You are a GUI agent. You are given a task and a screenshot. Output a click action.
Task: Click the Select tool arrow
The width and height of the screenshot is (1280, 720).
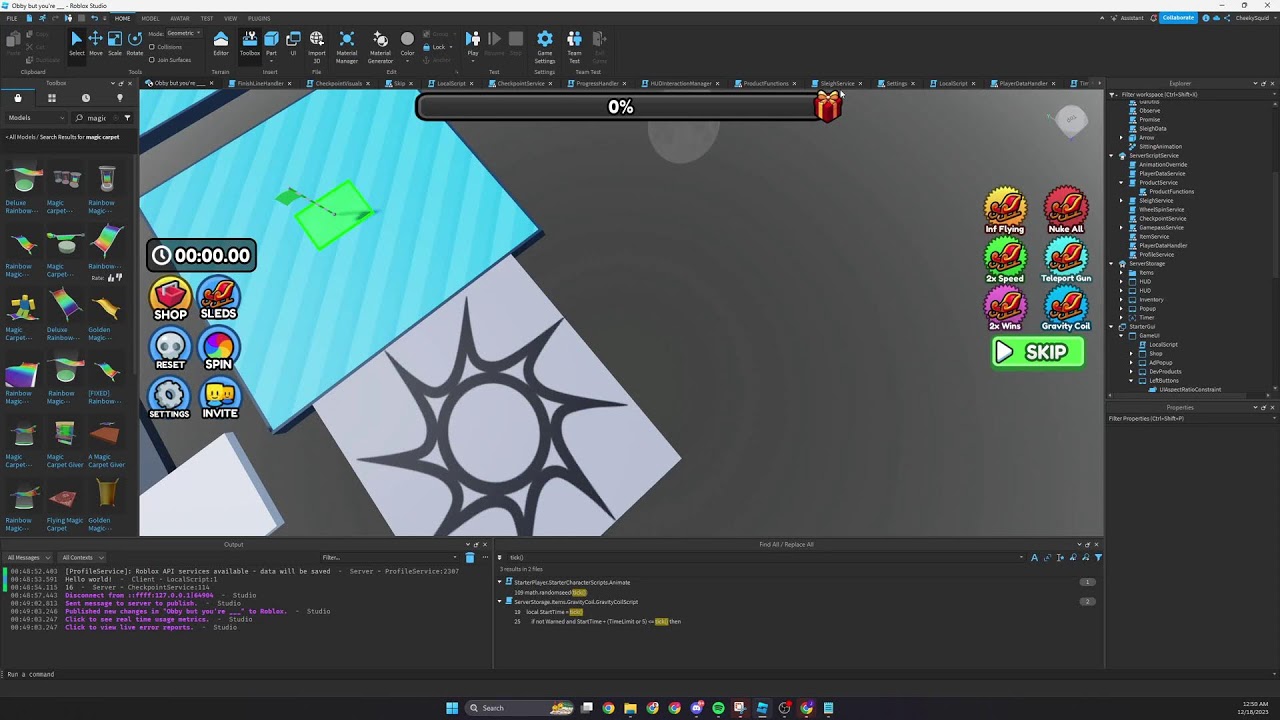click(76, 42)
